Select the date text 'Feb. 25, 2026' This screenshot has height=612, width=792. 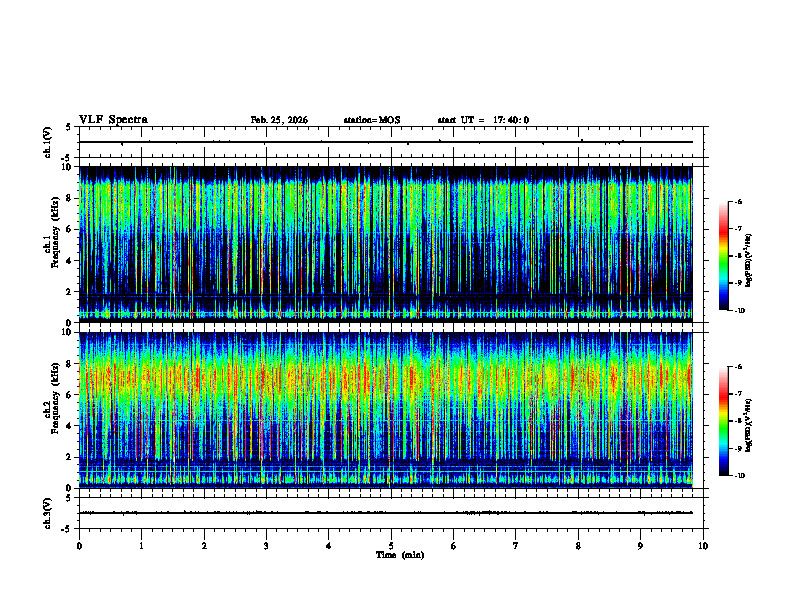[279, 120]
